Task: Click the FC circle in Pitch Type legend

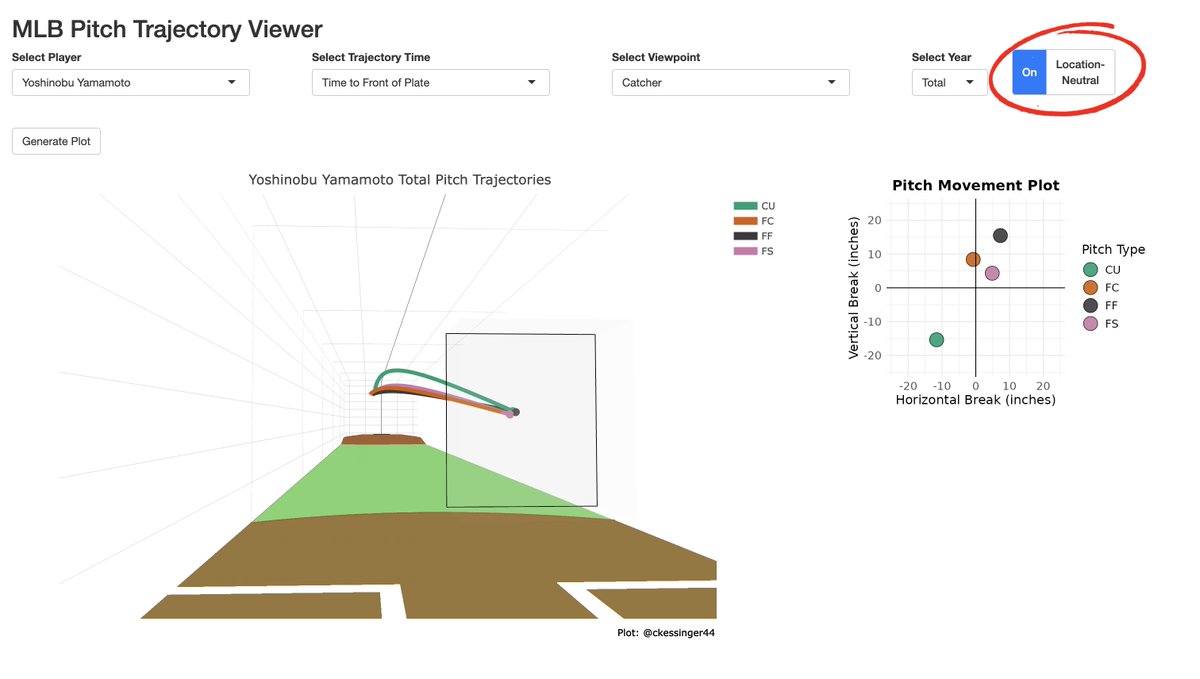Action: tap(1090, 288)
